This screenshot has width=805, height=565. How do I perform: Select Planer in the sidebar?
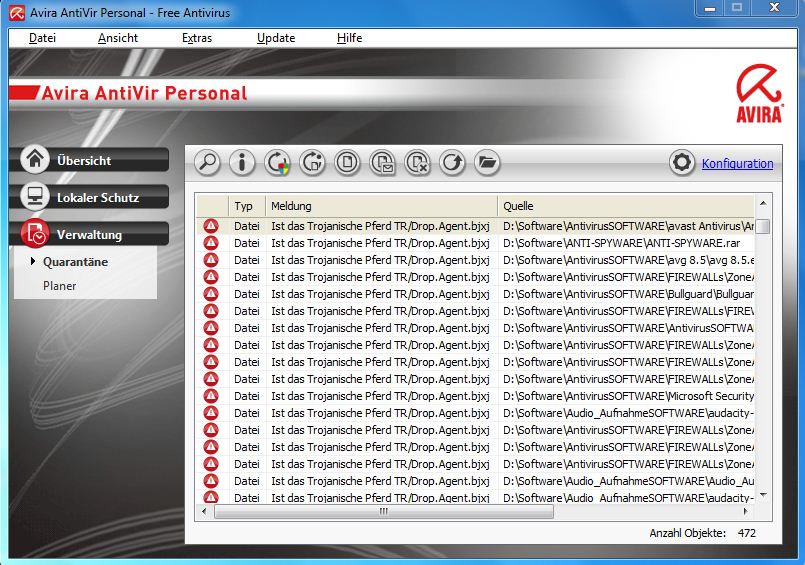(x=60, y=286)
